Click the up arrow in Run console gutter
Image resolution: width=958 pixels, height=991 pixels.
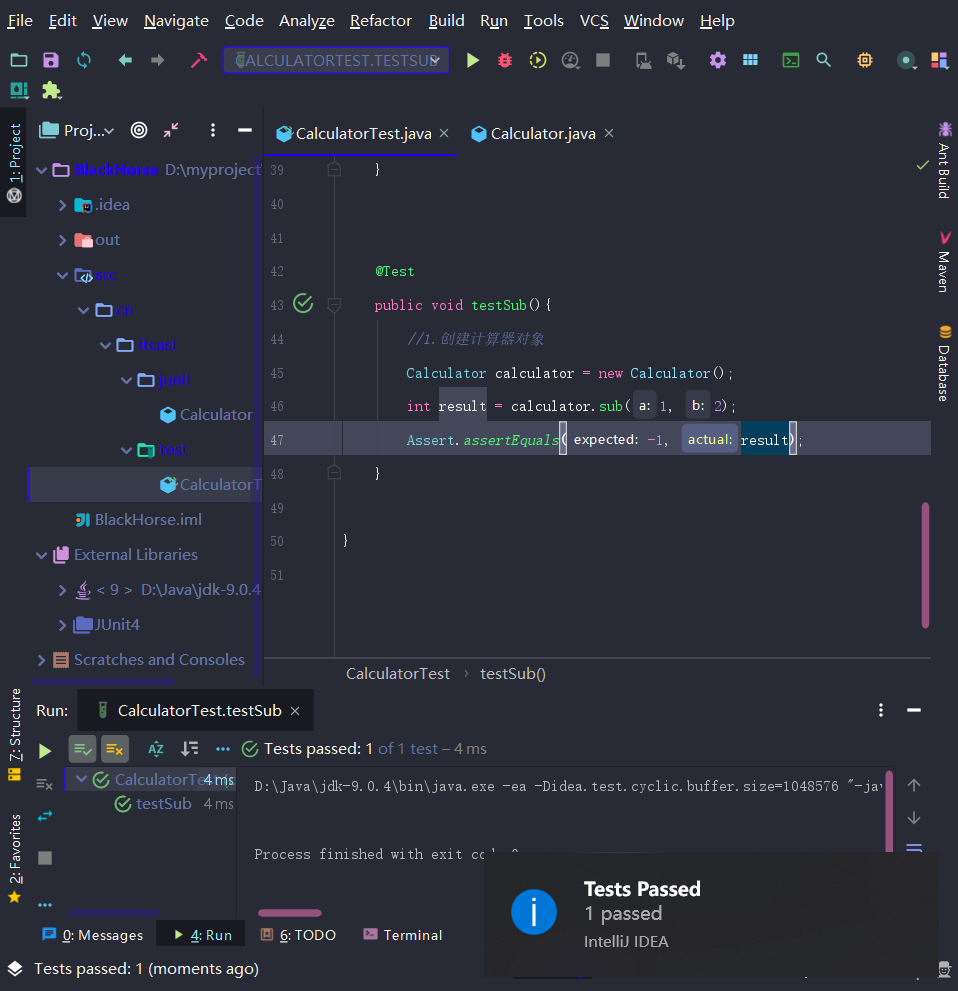tap(914, 785)
